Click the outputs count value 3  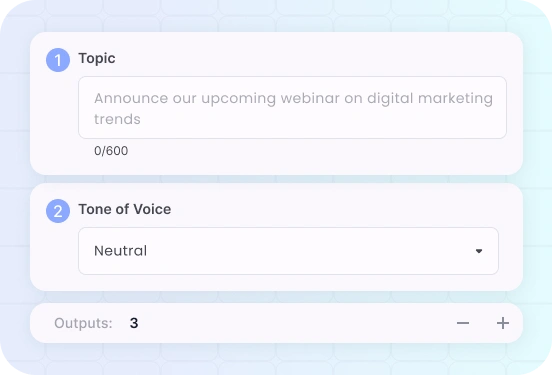(134, 323)
